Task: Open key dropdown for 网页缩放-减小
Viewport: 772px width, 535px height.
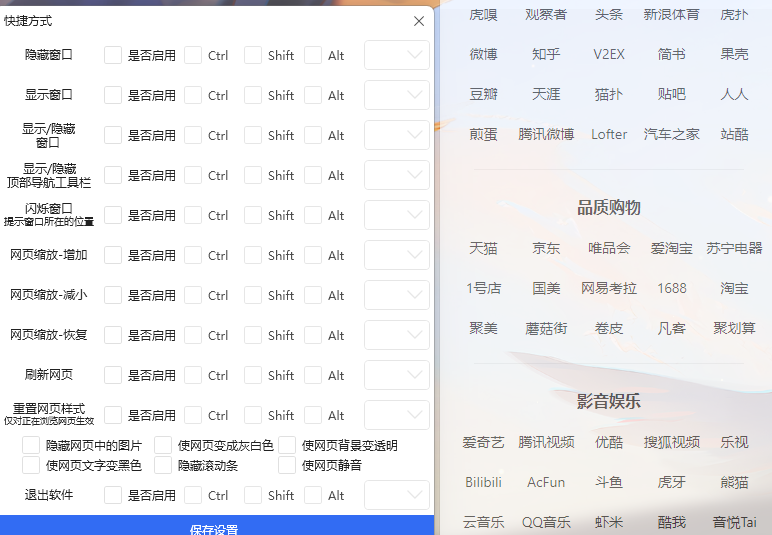Action: 397,295
